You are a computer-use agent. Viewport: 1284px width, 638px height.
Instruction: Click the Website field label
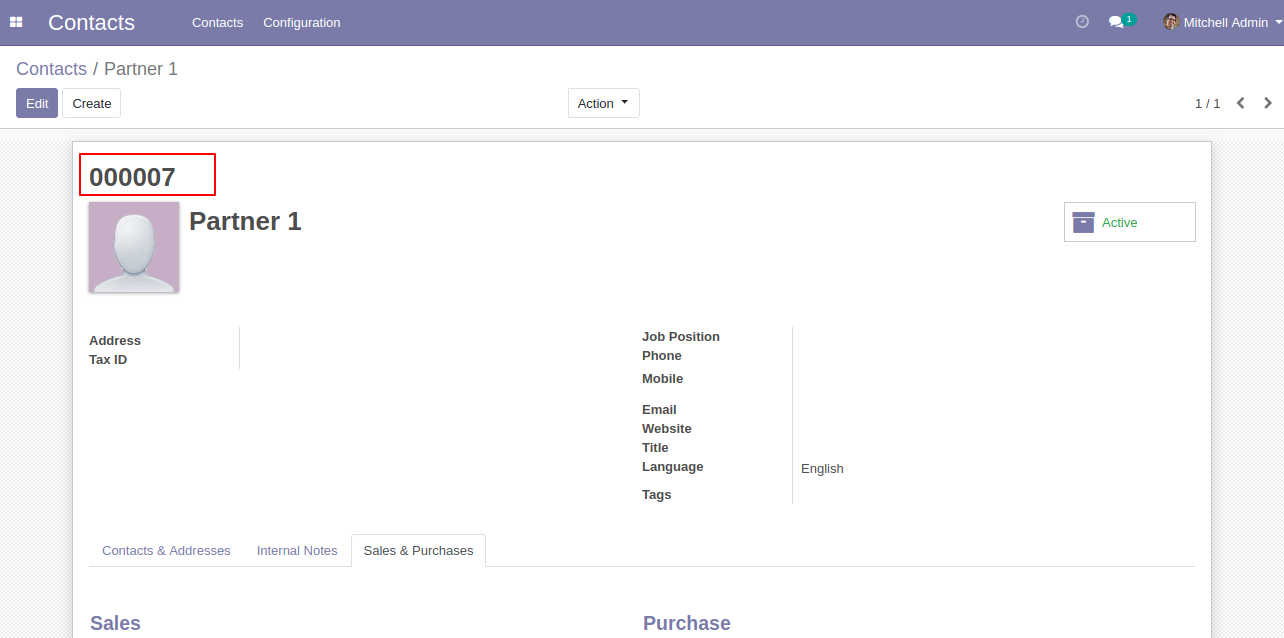pyautogui.click(x=667, y=429)
